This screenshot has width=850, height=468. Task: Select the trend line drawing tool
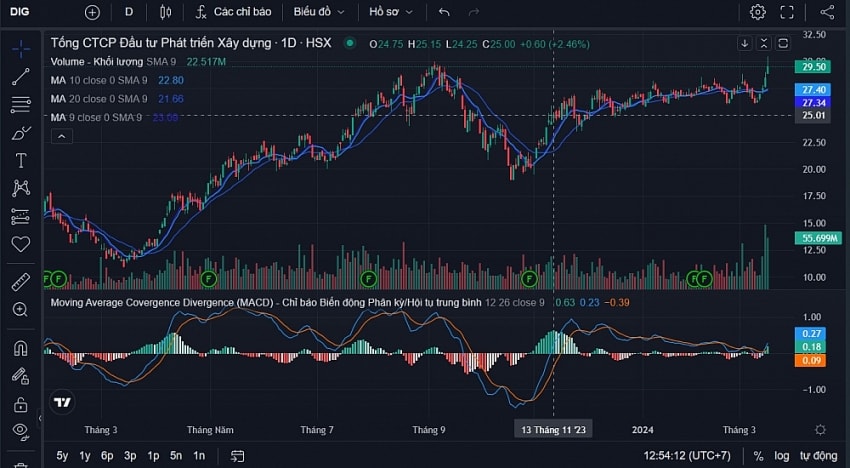click(x=21, y=77)
